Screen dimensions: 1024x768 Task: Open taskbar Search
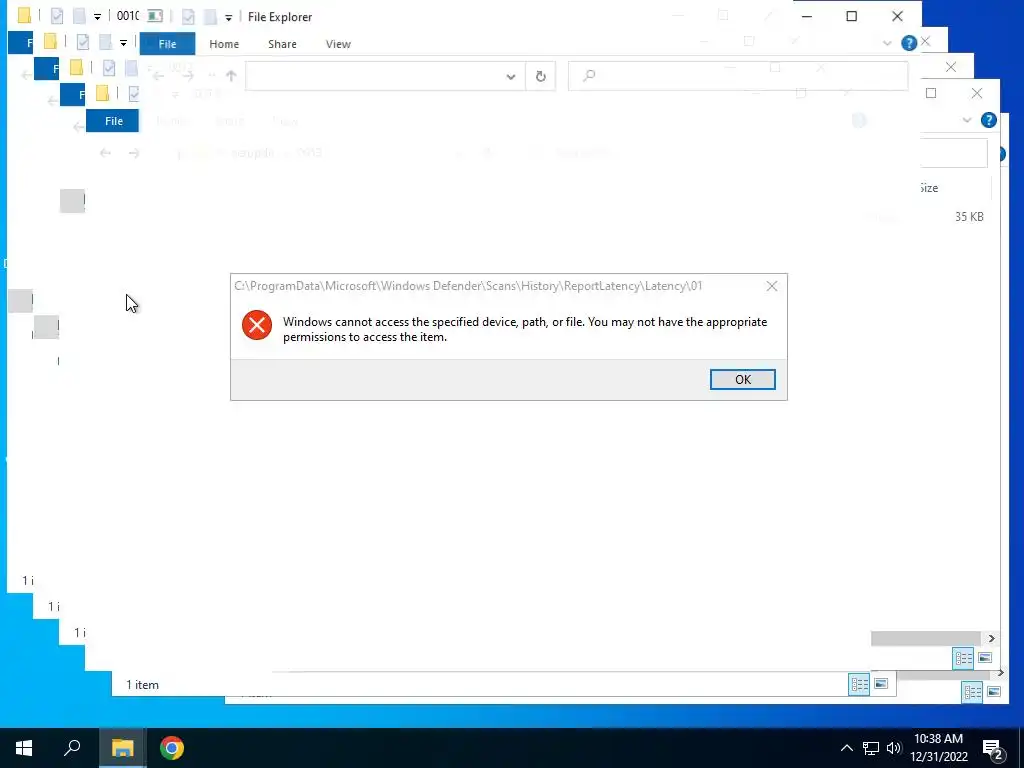[72, 748]
